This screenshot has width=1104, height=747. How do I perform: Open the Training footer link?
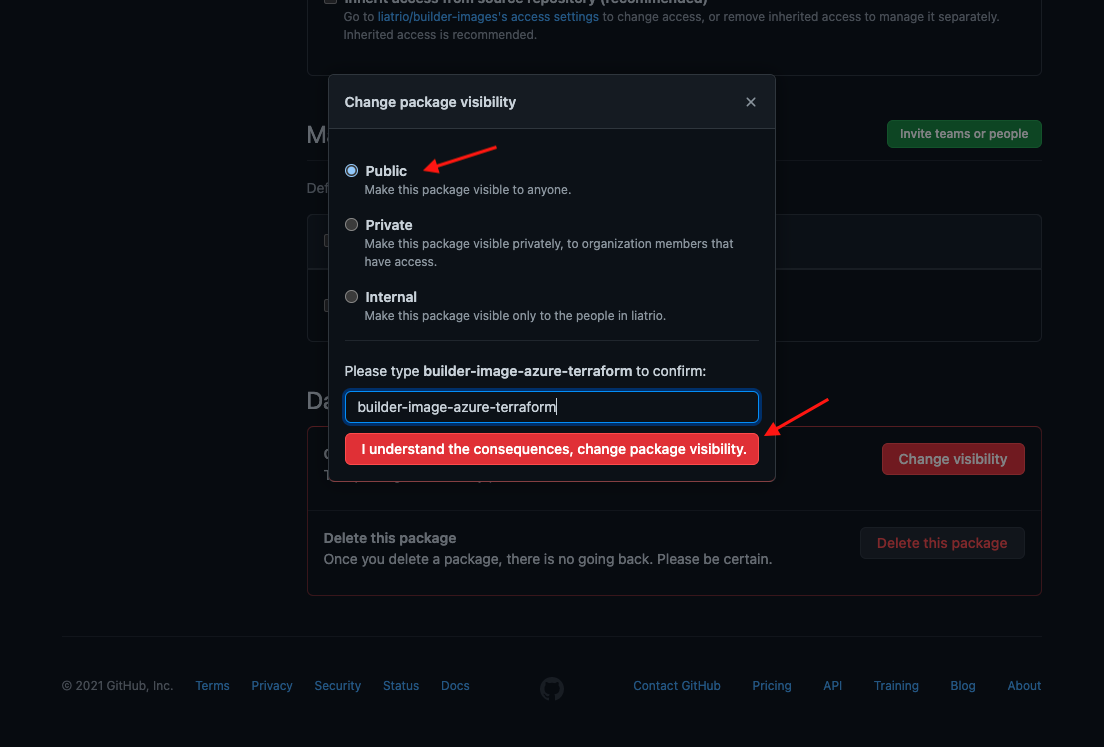[896, 686]
